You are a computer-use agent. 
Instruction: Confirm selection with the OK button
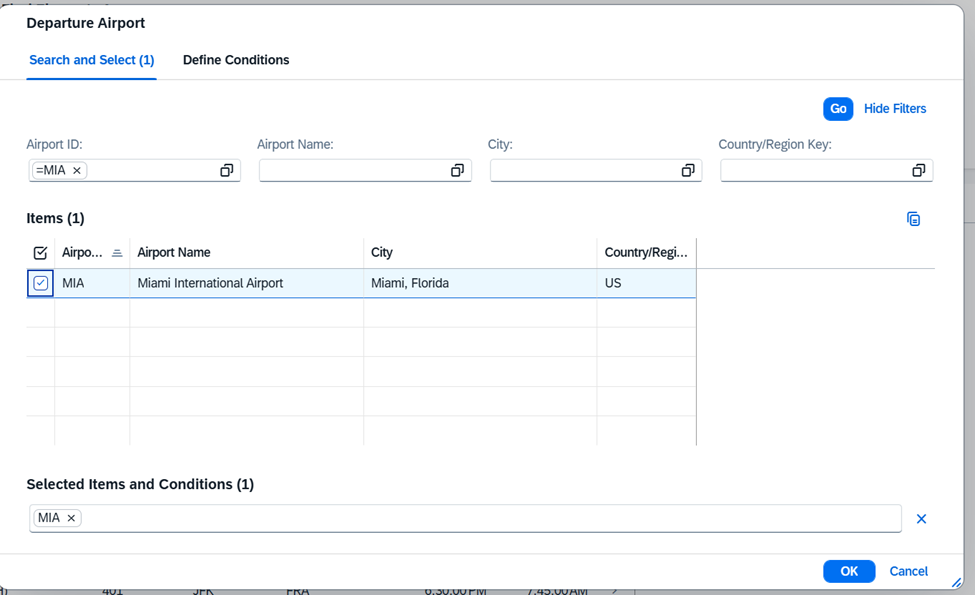(x=849, y=571)
